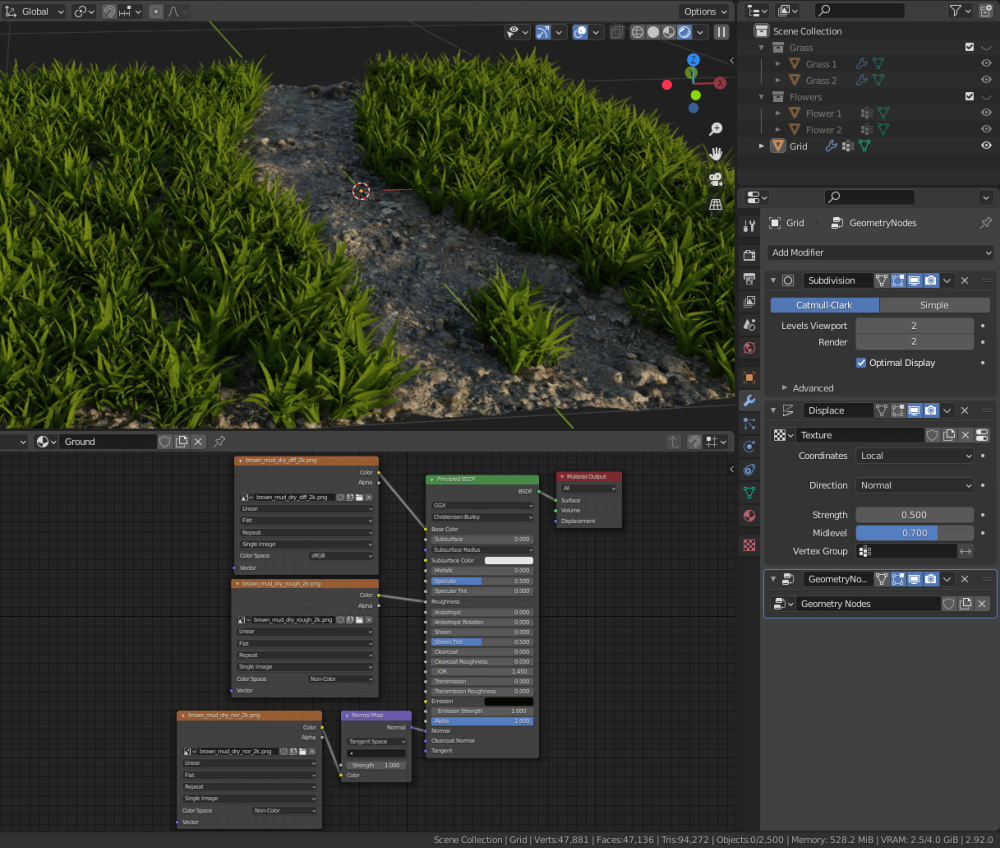The width and height of the screenshot is (1000, 848).
Task: Select the Simple subdivision type
Action: pyautogui.click(x=934, y=305)
